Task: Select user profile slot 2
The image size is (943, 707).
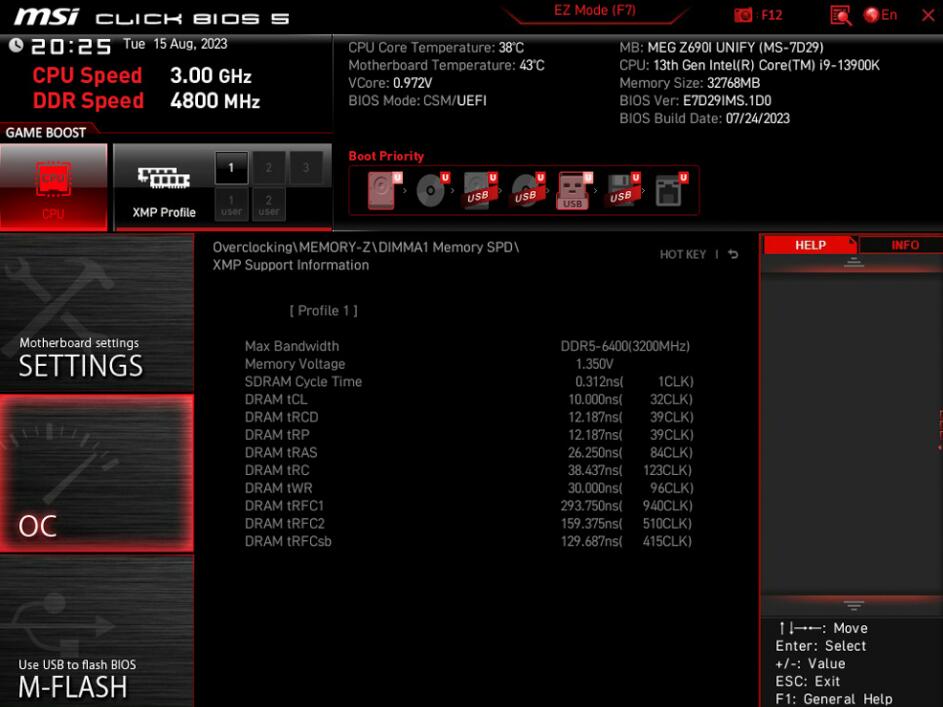Action: tap(268, 204)
